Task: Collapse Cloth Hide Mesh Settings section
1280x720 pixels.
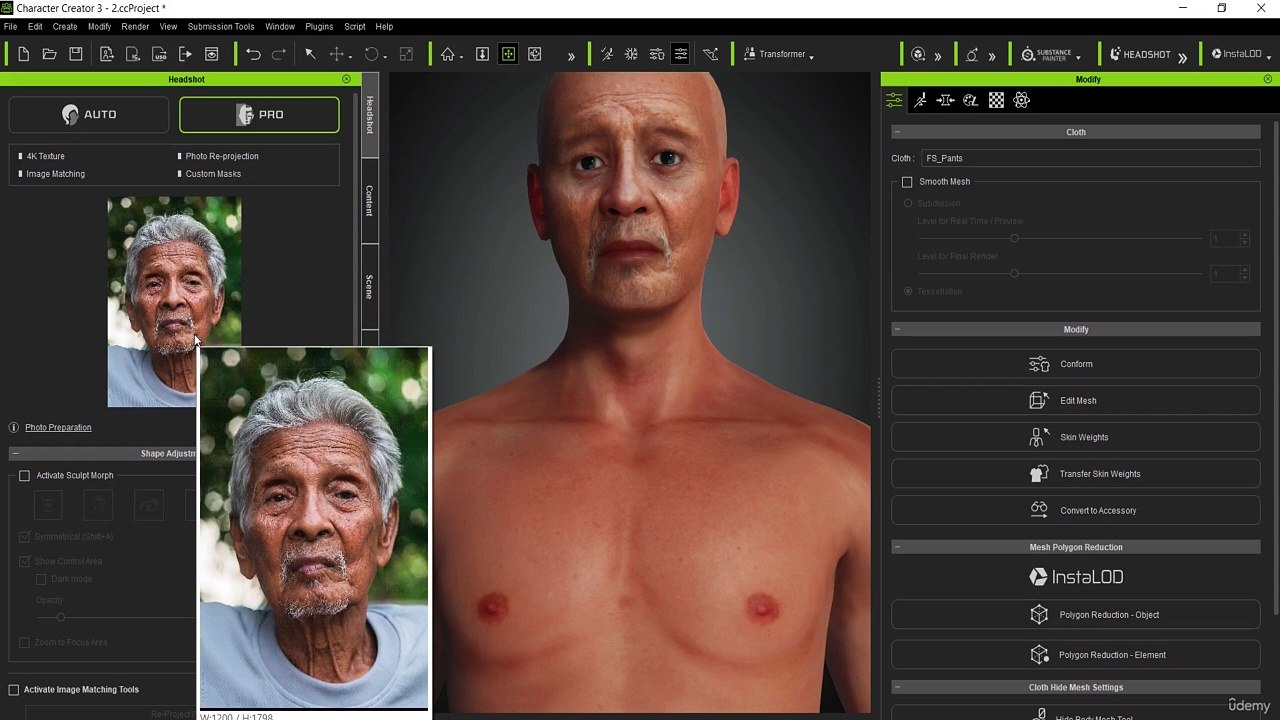Action: click(897, 687)
